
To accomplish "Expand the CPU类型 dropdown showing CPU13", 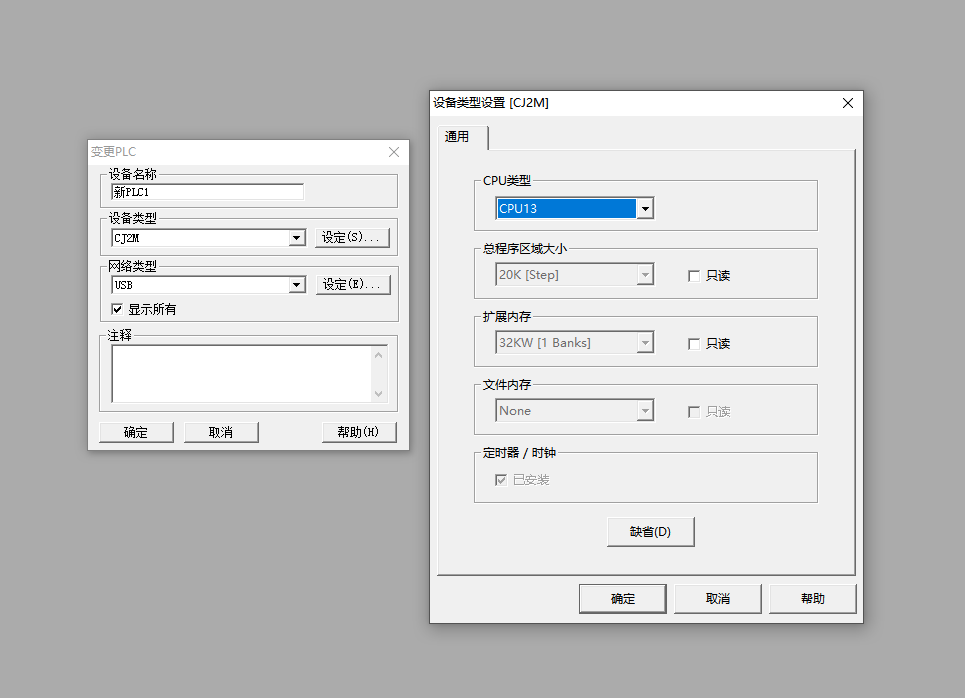I will click(645, 209).
